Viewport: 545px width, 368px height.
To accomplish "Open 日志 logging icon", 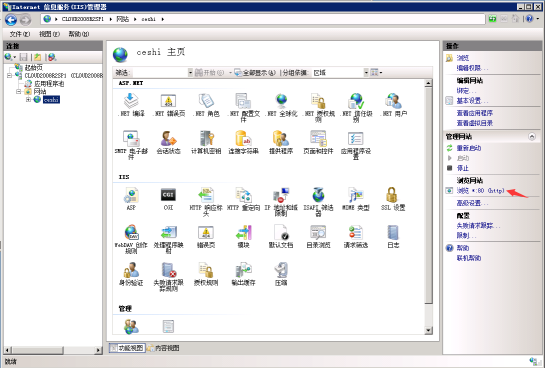I will point(393,232).
